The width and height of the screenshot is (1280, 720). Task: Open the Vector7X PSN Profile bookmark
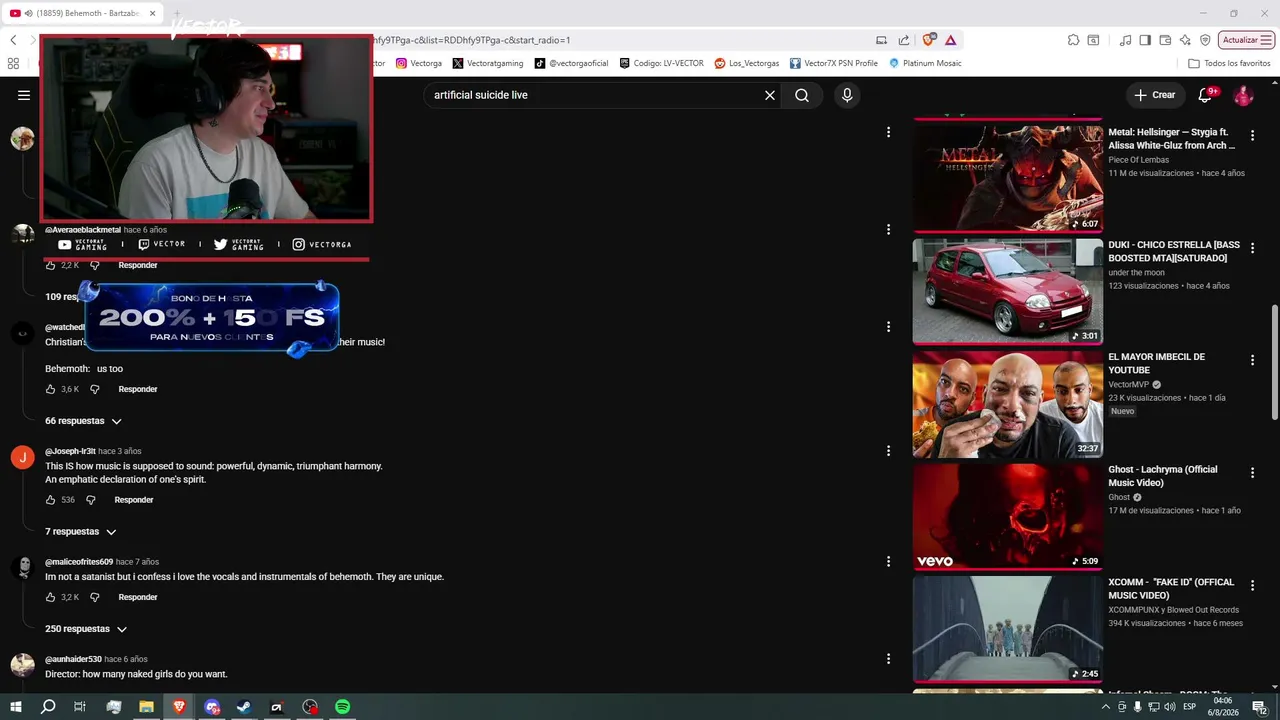(x=833, y=63)
